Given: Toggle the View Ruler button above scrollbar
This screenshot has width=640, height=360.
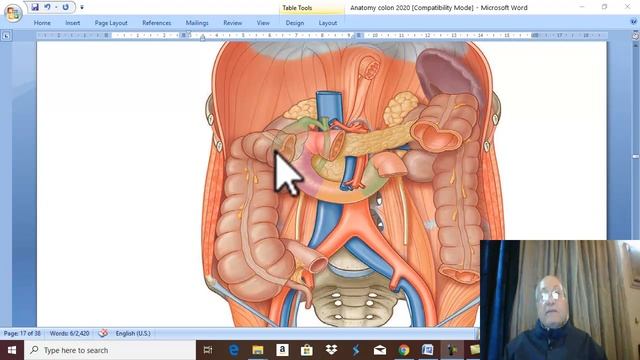Looking at the screenshot, I should click(635, 36).
